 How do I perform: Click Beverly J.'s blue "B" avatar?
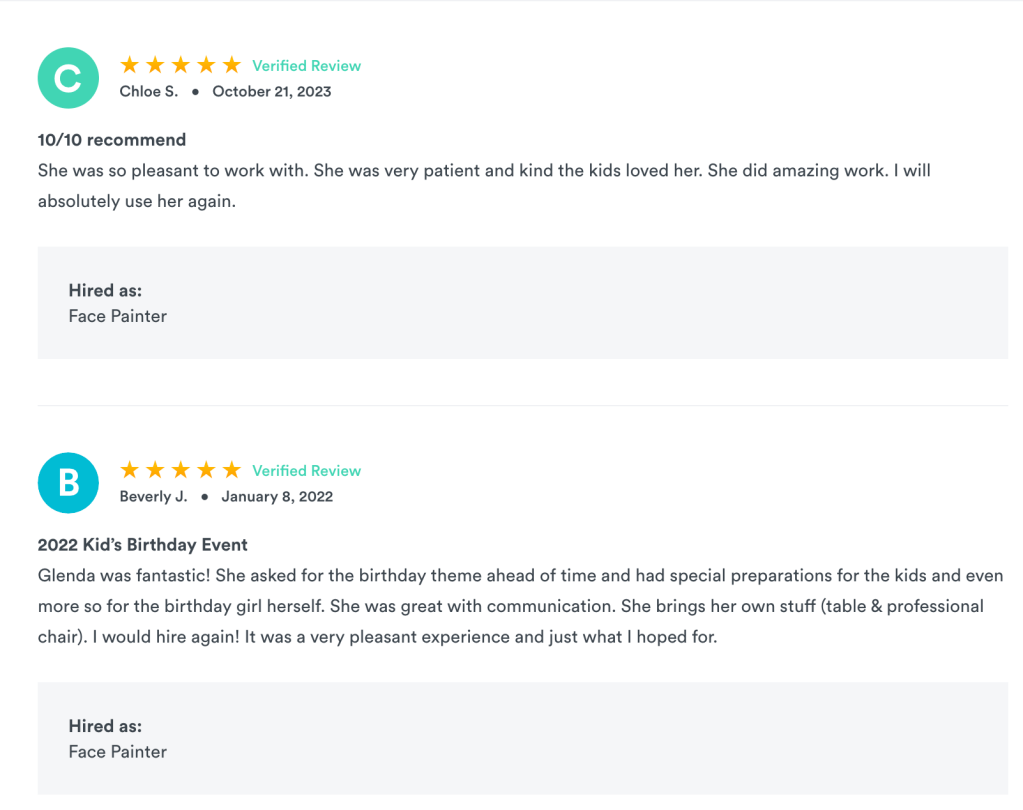click(68, 483)
